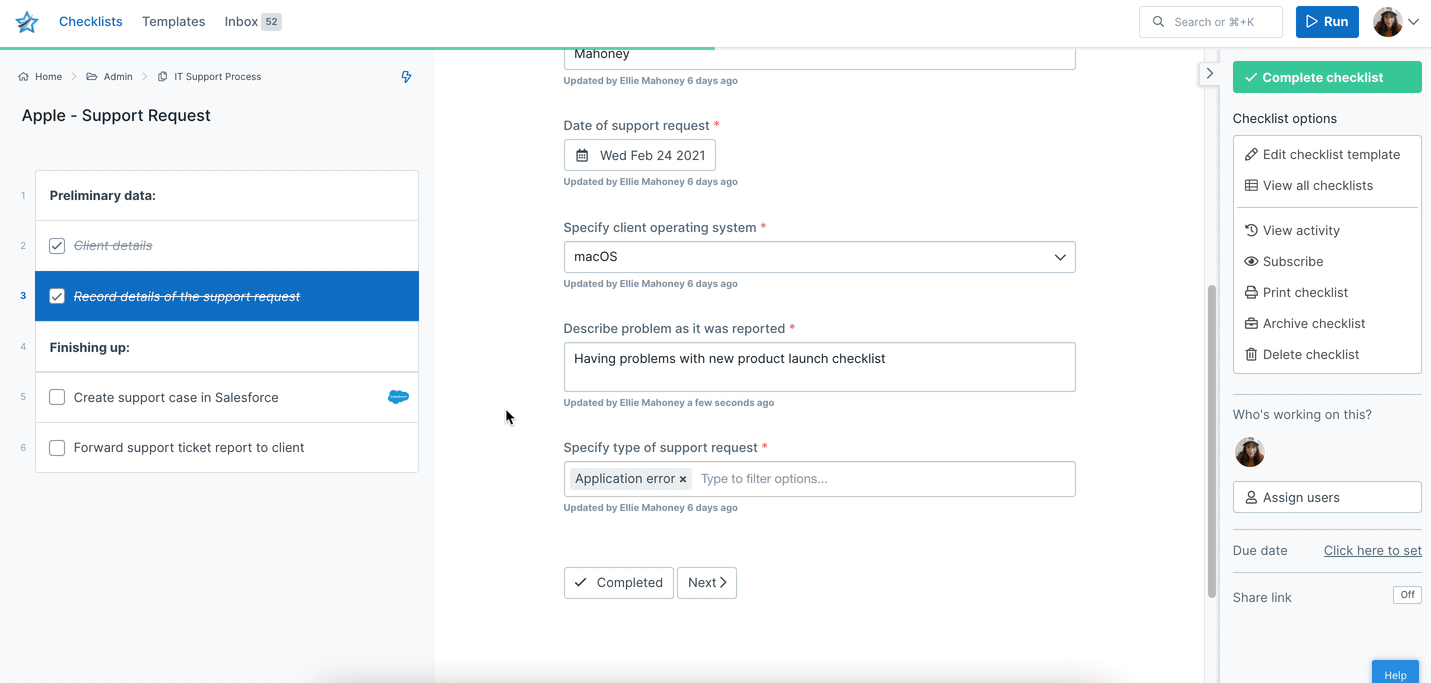
Task: Click the lightning bolt automations icon
Action: (406, 77)
